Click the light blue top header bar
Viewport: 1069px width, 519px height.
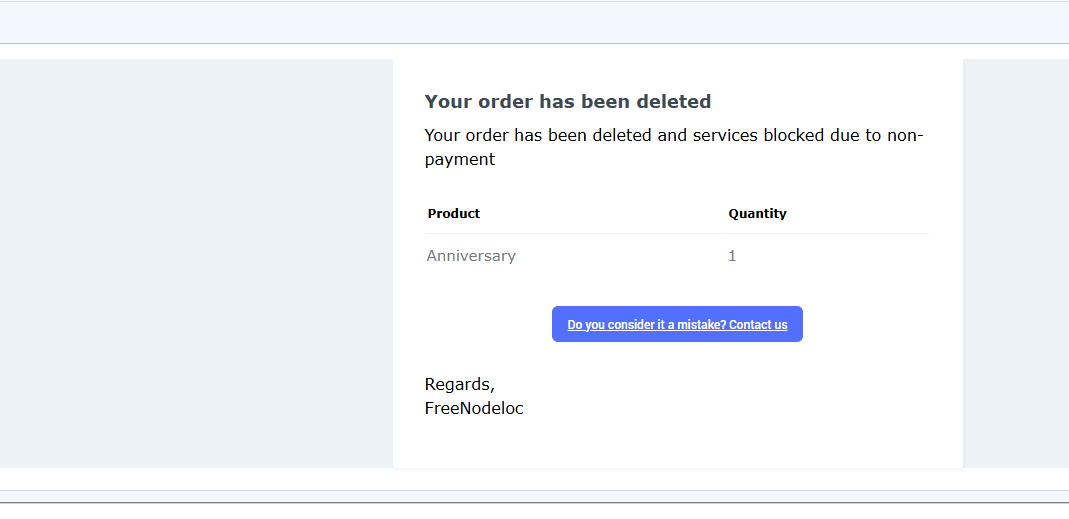click(534, 23)
